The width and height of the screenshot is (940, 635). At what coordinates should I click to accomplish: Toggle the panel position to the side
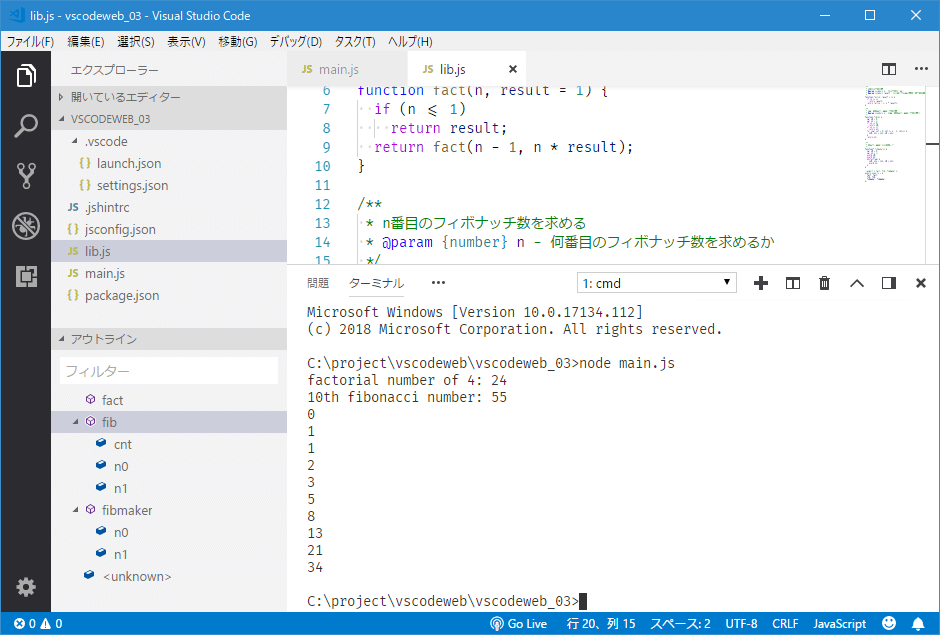pyautogui.click(x=888, y=283)
